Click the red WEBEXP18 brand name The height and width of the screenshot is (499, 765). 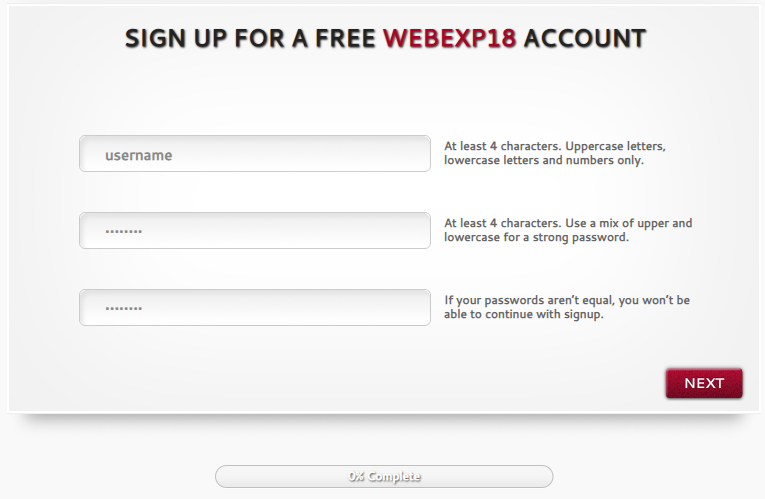coord(450,39)
